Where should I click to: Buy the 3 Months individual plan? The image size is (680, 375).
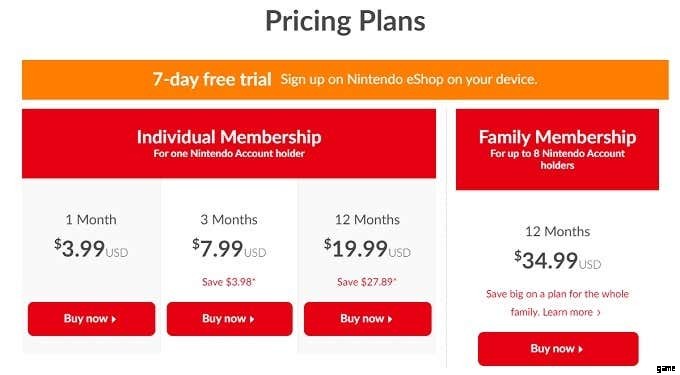[x=229, y=319]
